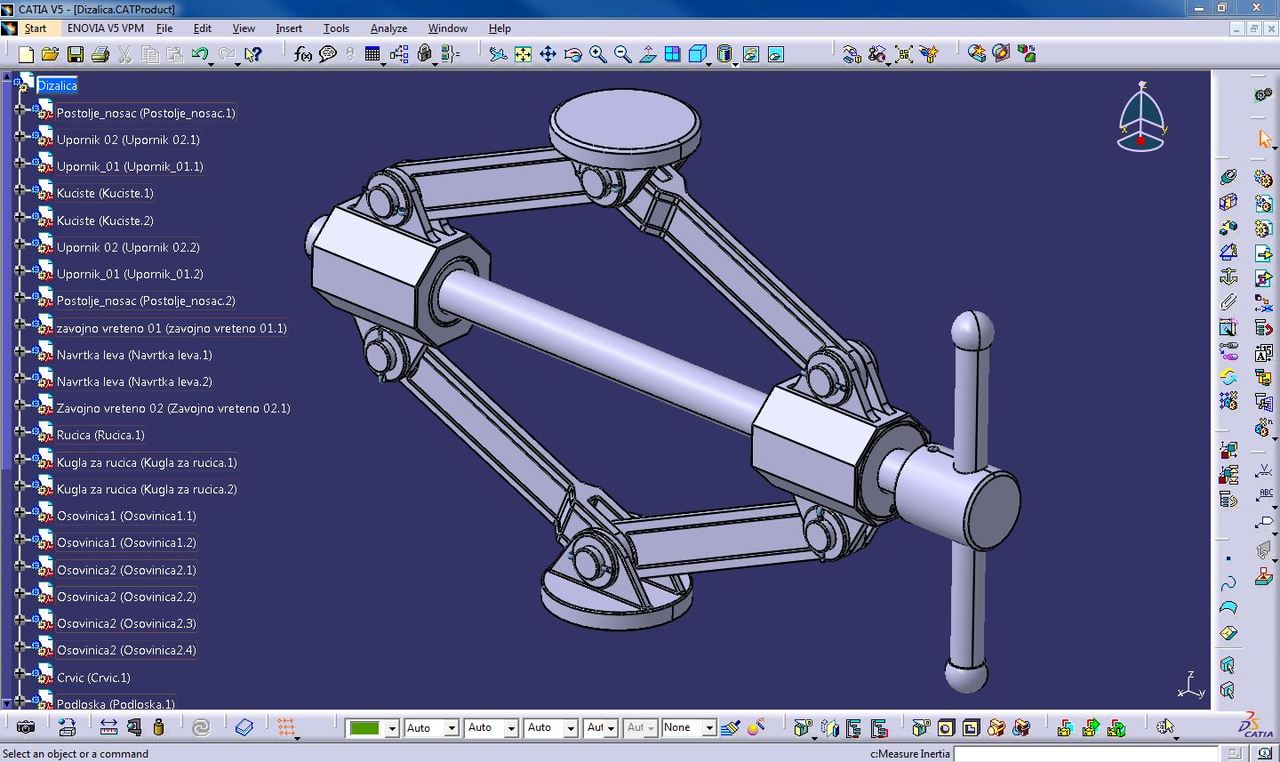Screen dimensions: 1280x762
Task: Open the undo history dropdown arrow
Action: tap(212, 64)
